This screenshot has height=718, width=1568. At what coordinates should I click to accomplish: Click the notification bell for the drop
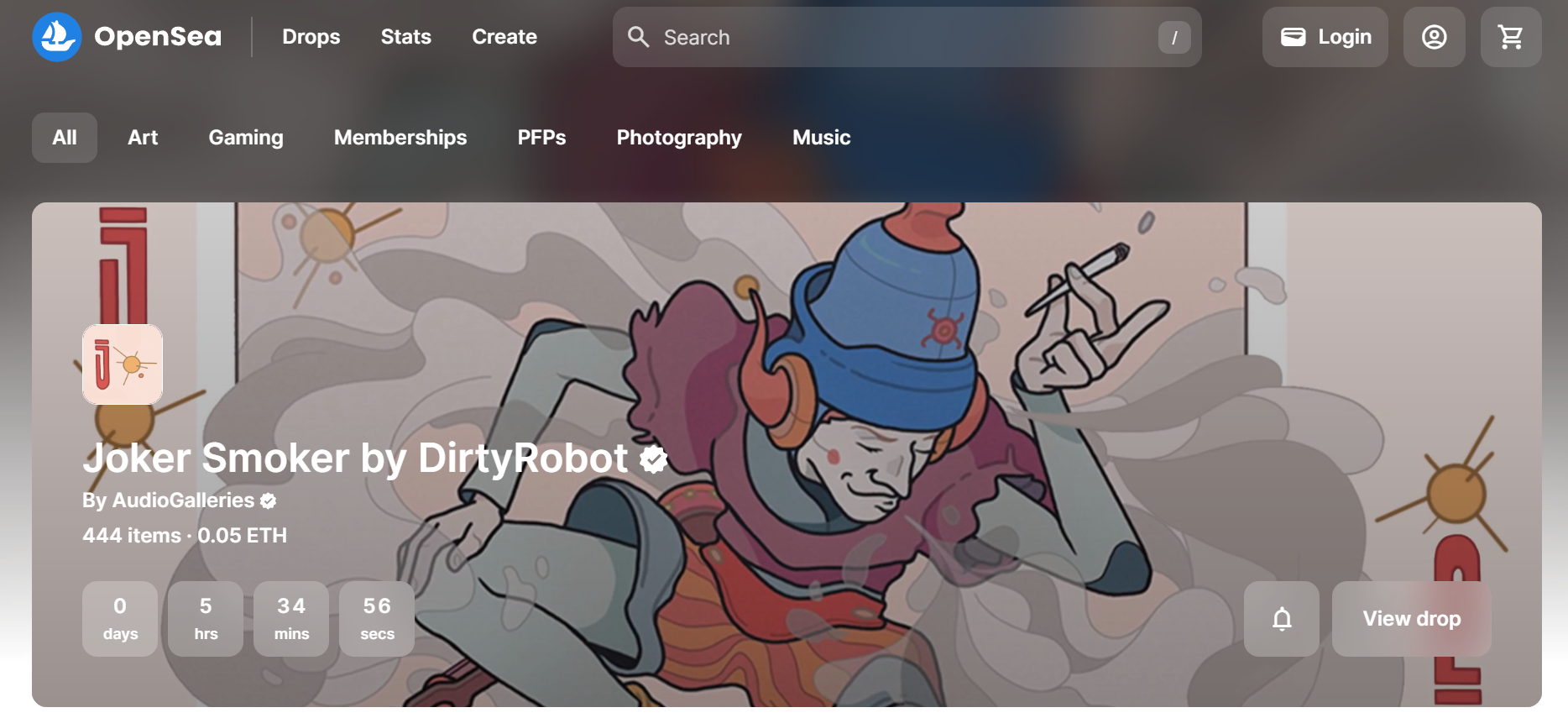(x=1282, y=619)
